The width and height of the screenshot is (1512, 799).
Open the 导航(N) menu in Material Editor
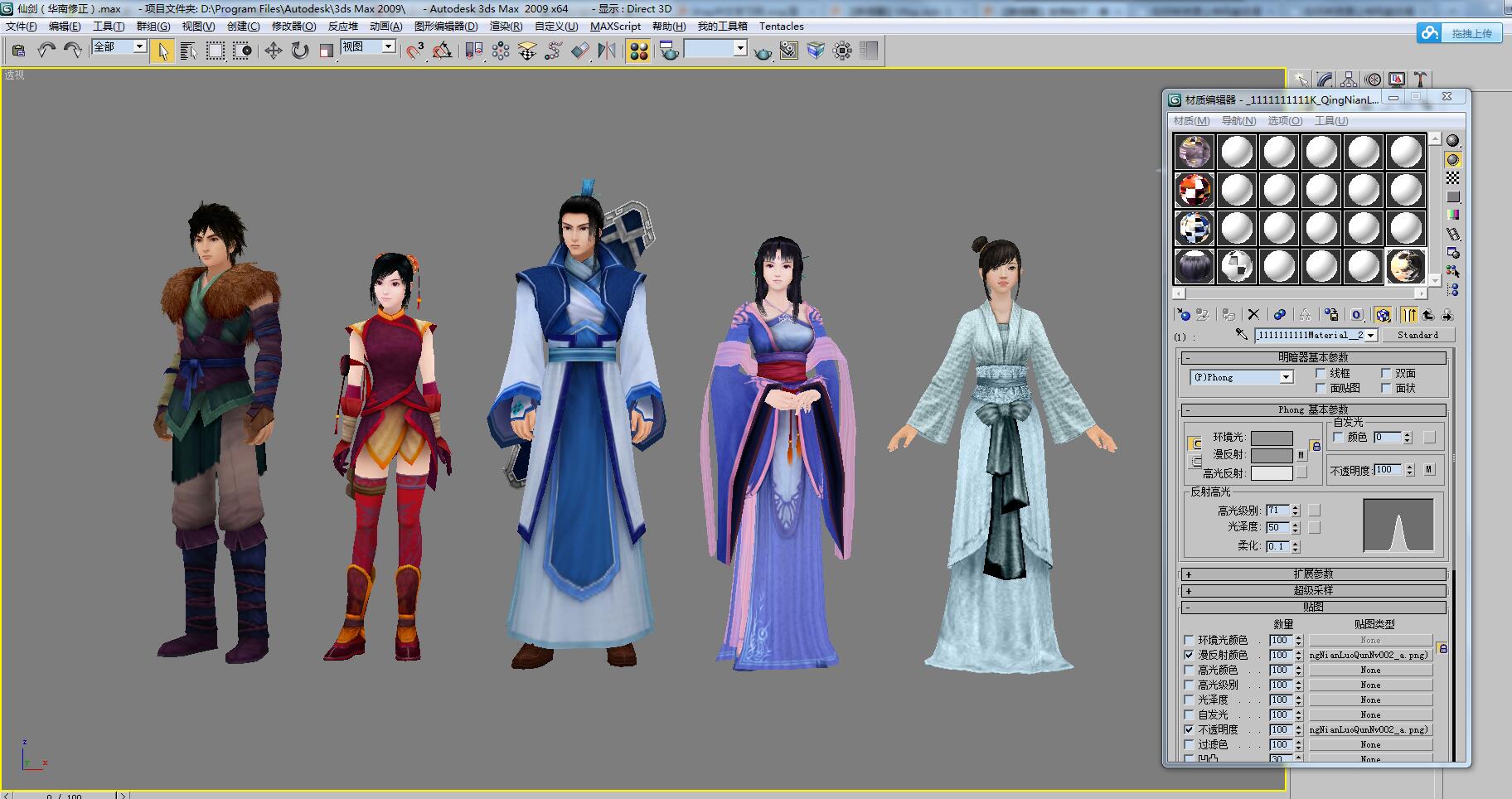(1238, 121)
